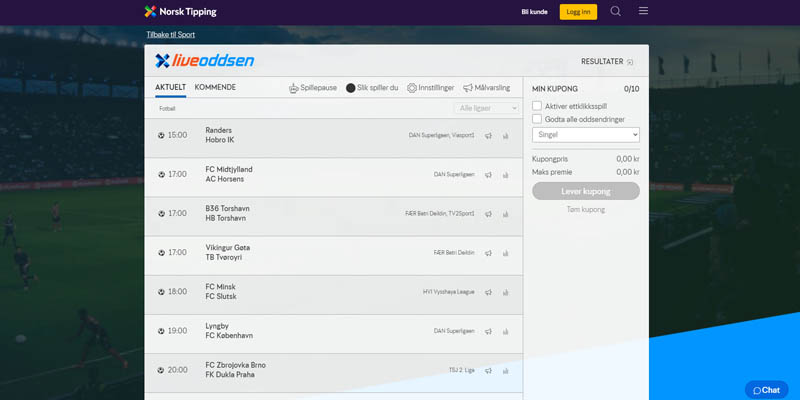Switch to the AKTUELT tab
This screenshot has height=400, width=800.
170,87
